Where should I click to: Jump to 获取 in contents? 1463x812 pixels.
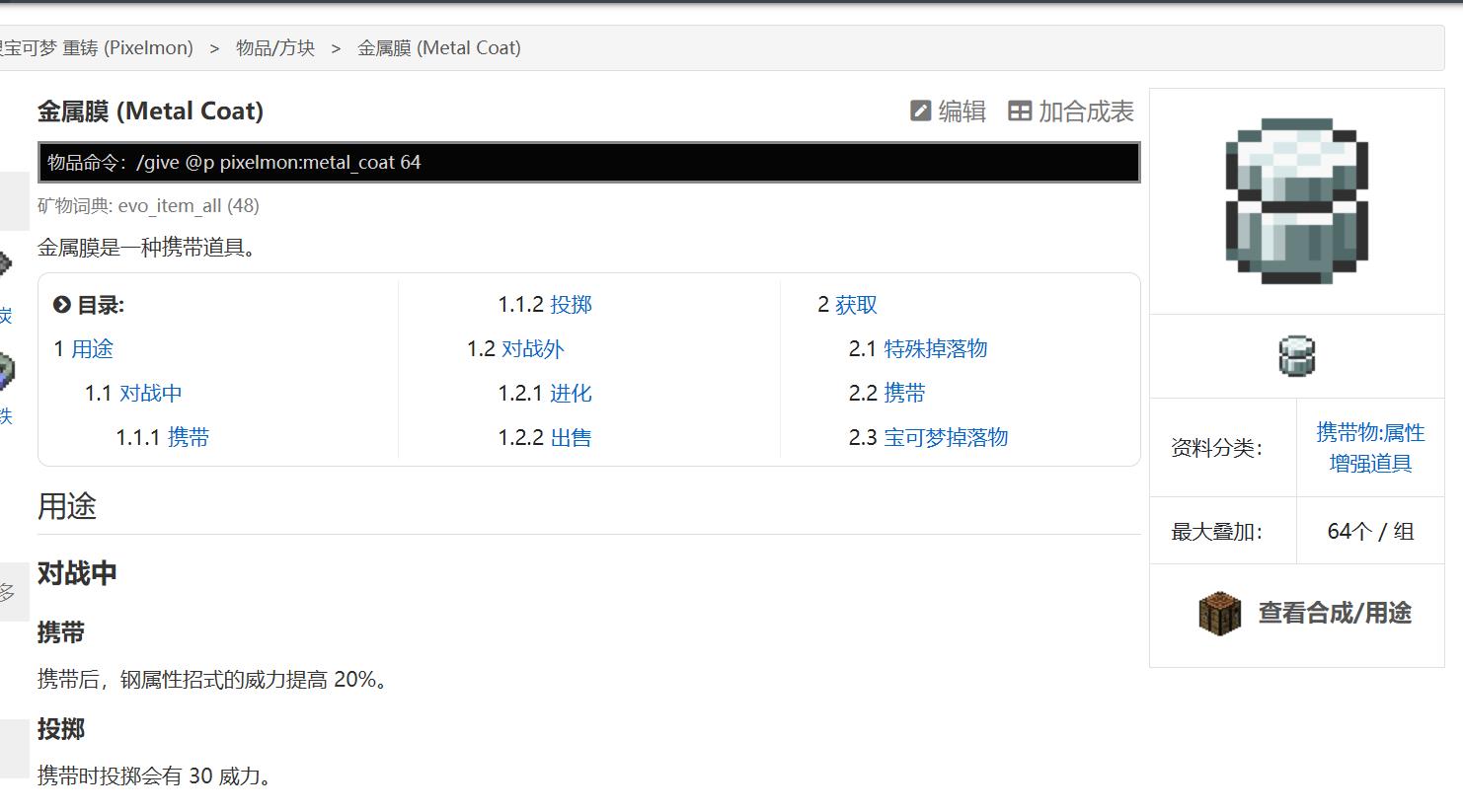(x=857, y=305)
